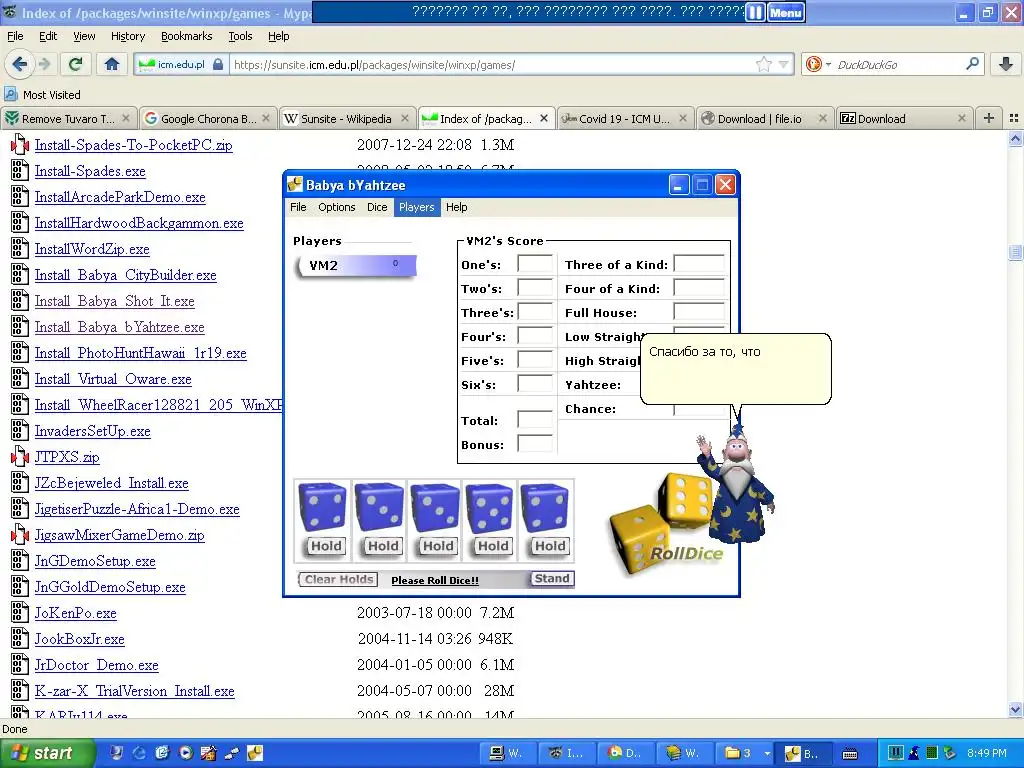Switch to the Google Chorona B... tab

(208, 118)
